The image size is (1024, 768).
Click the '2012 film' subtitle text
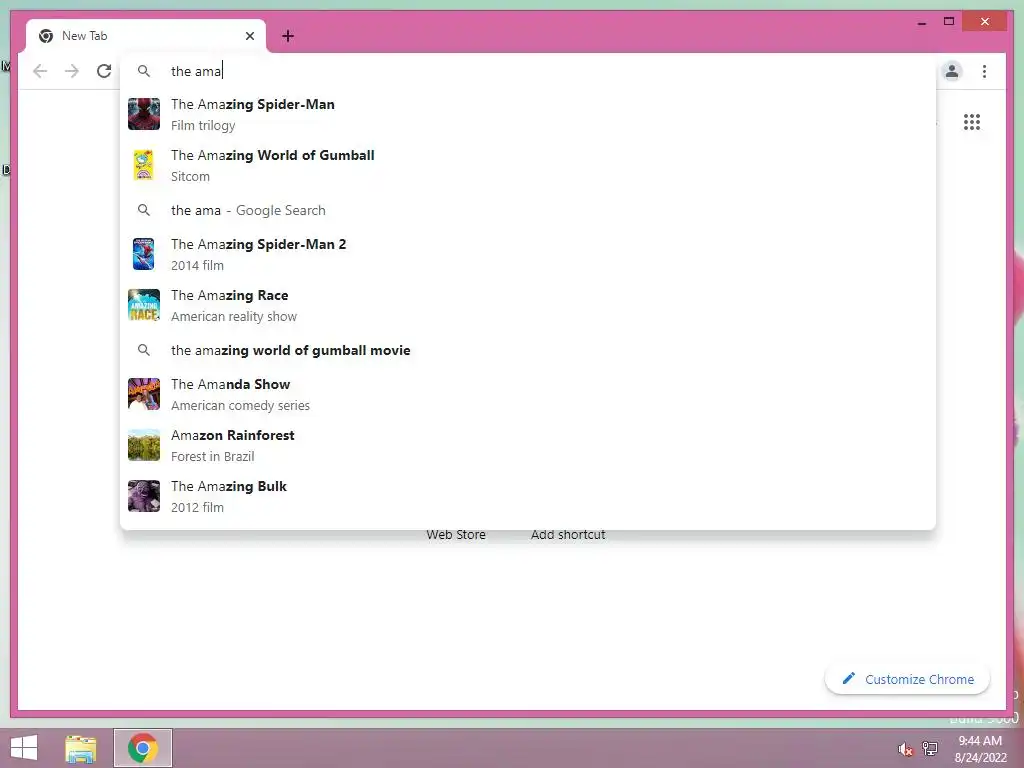197,507
